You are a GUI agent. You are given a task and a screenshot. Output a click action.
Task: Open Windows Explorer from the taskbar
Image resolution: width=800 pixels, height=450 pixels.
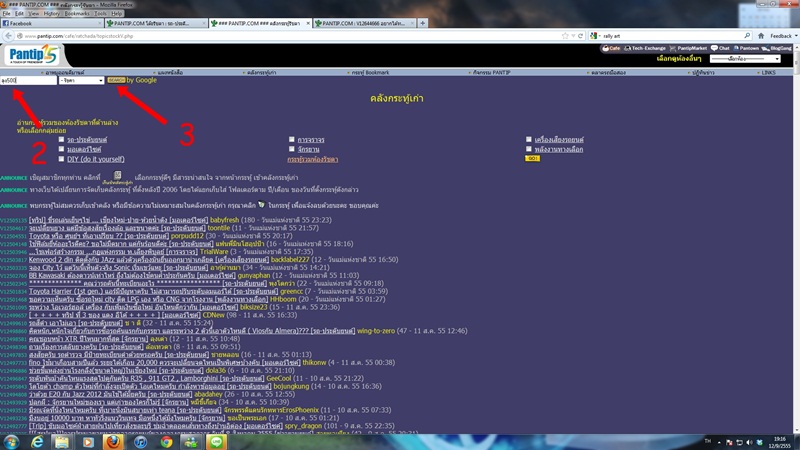click(62, 442)
